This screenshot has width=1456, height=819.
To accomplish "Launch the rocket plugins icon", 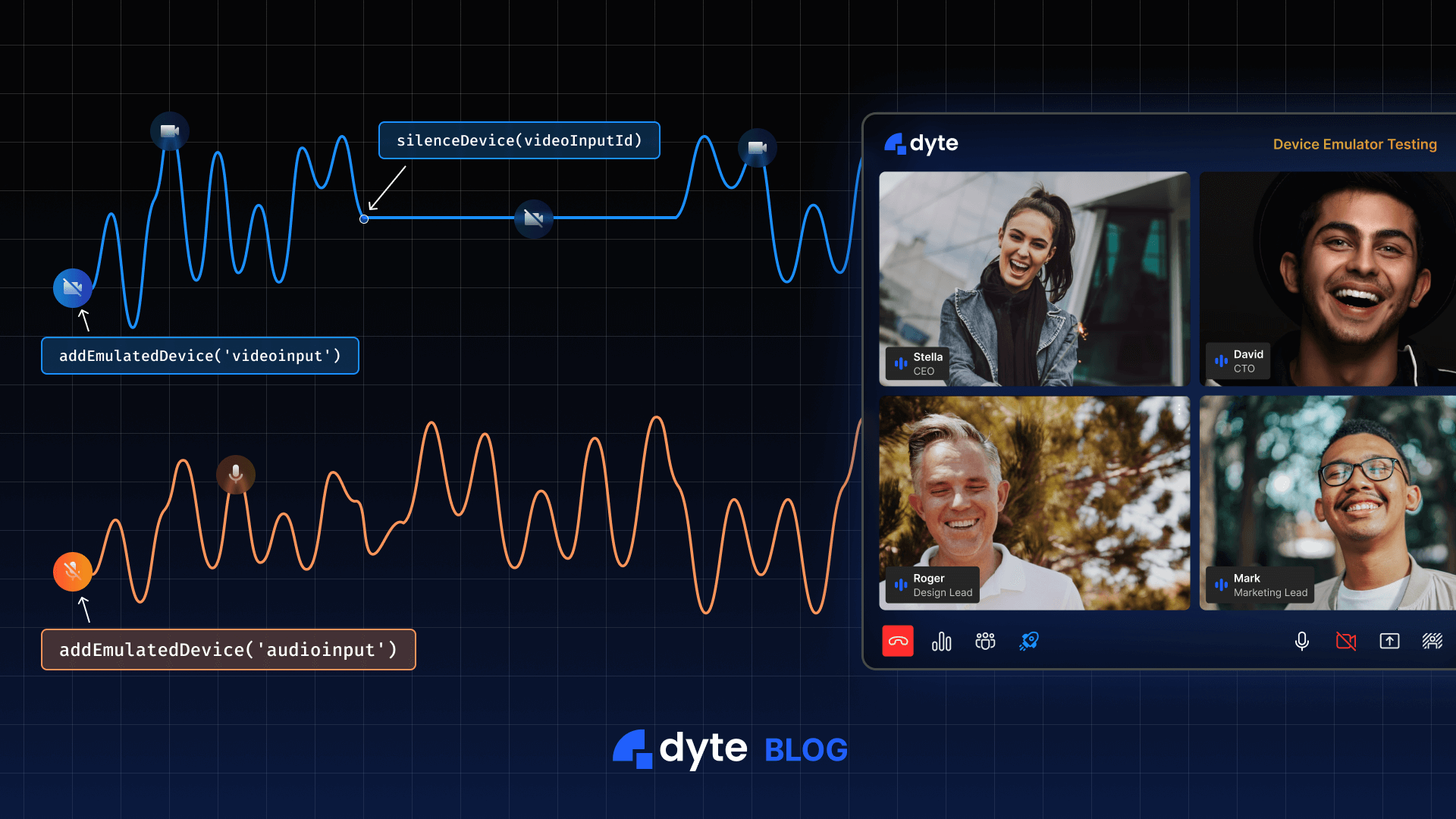I will pyautogui.click(x=1030, y=641).
